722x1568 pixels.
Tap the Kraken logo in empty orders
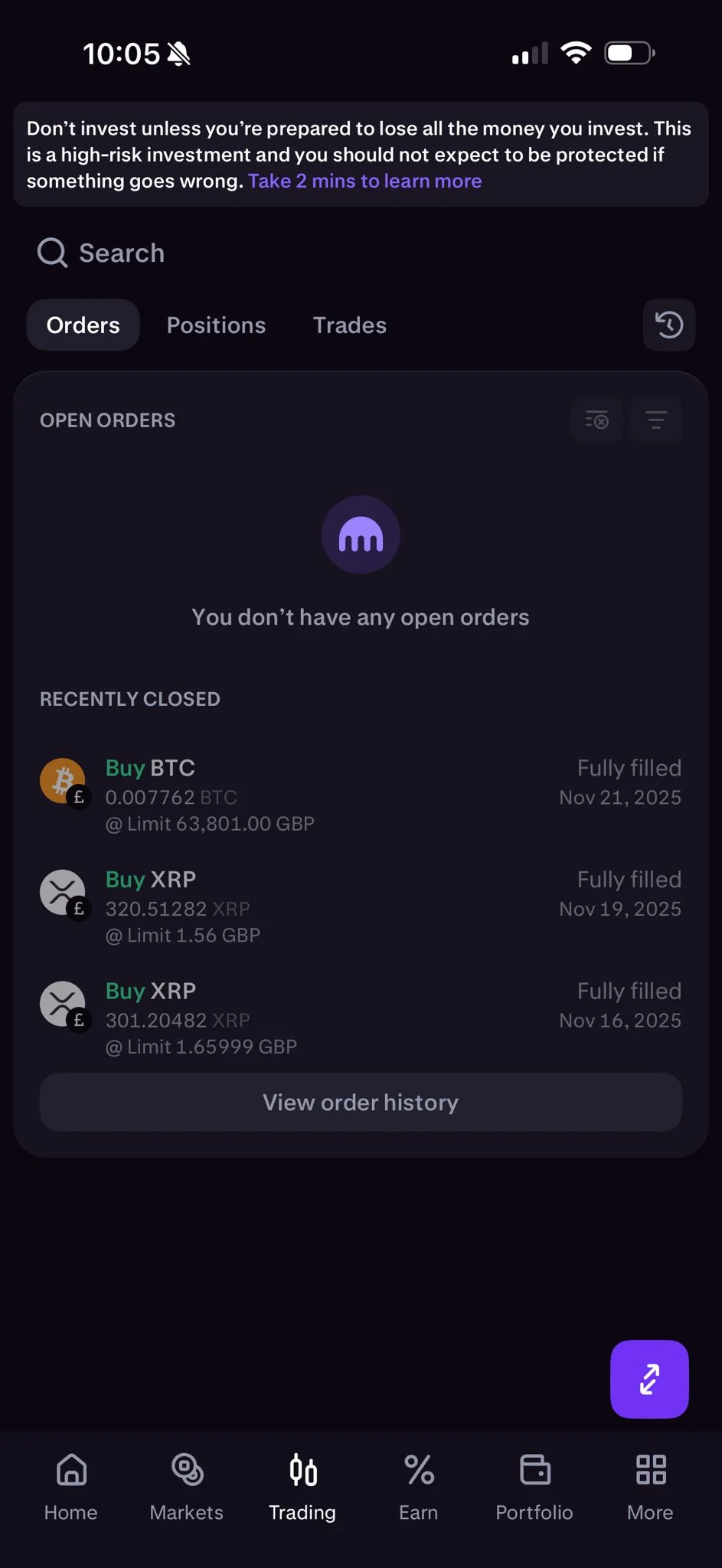[361, 535]
